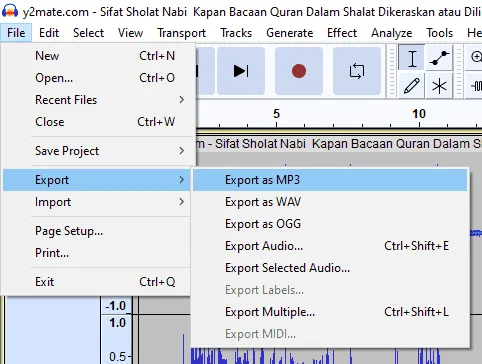Expand the Import submenu

point(97,202)
